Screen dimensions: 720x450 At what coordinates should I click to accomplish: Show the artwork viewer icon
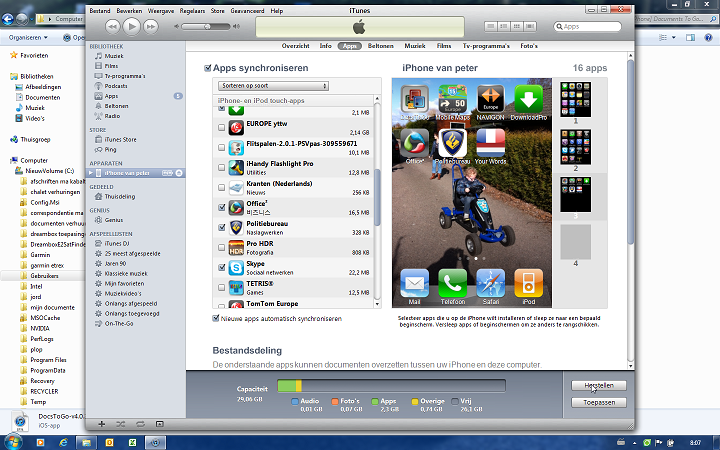pos(159,424)
